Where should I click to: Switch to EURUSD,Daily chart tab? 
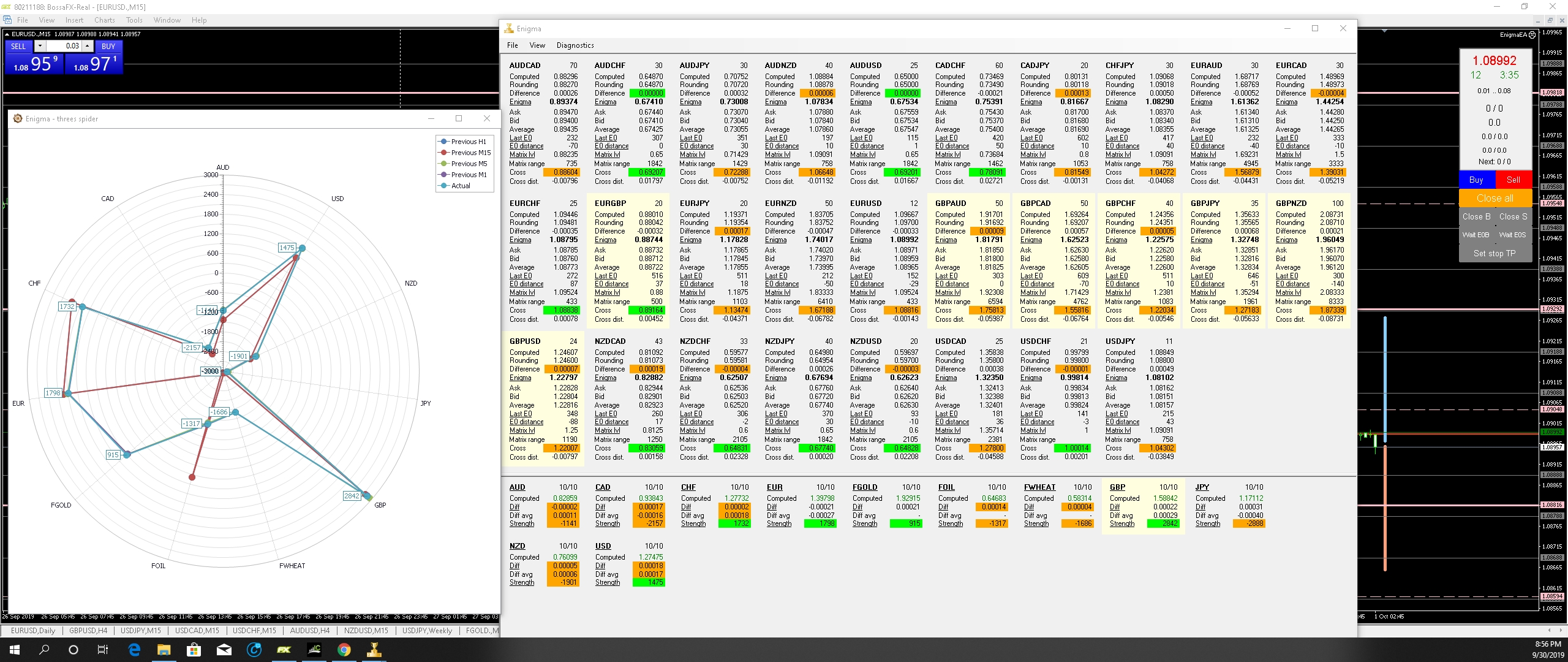[33, 630]
